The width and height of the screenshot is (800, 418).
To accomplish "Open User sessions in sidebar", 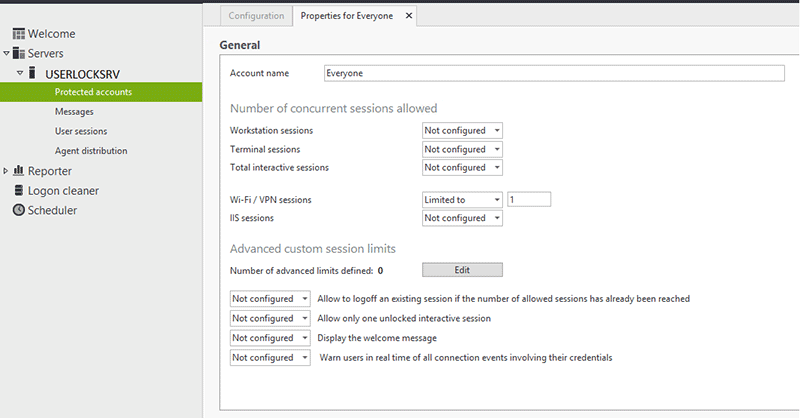I will (81, 131).
